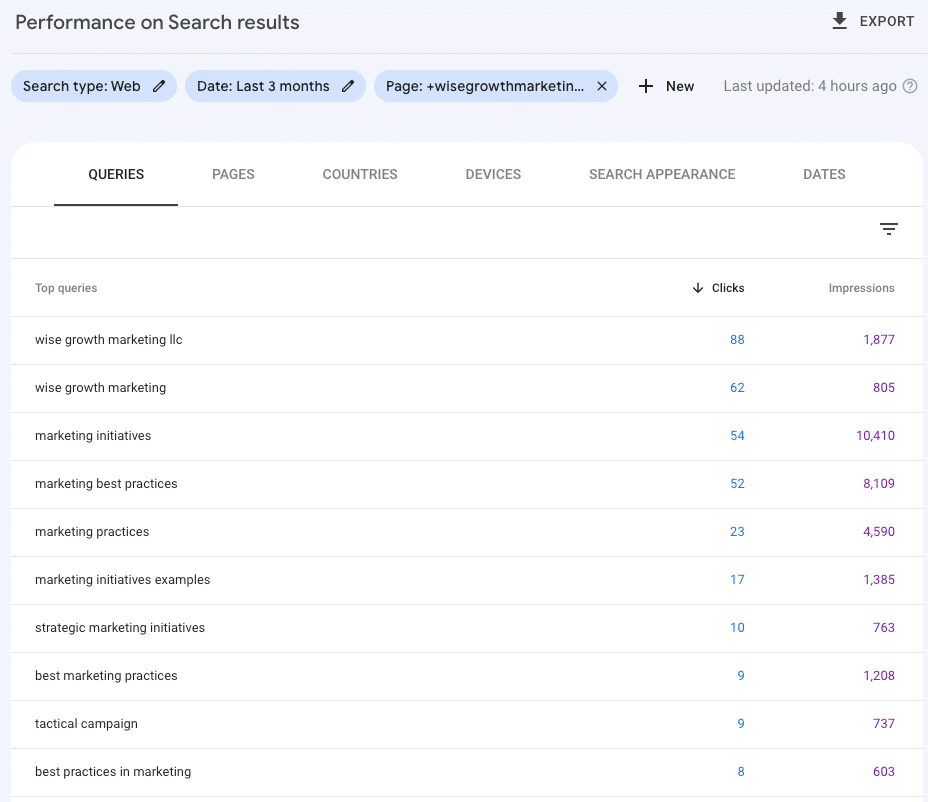Viewport: 928px width, 802px height.
Task: Select the 'marketing initiatives examples' query
Action: [123, 579]
